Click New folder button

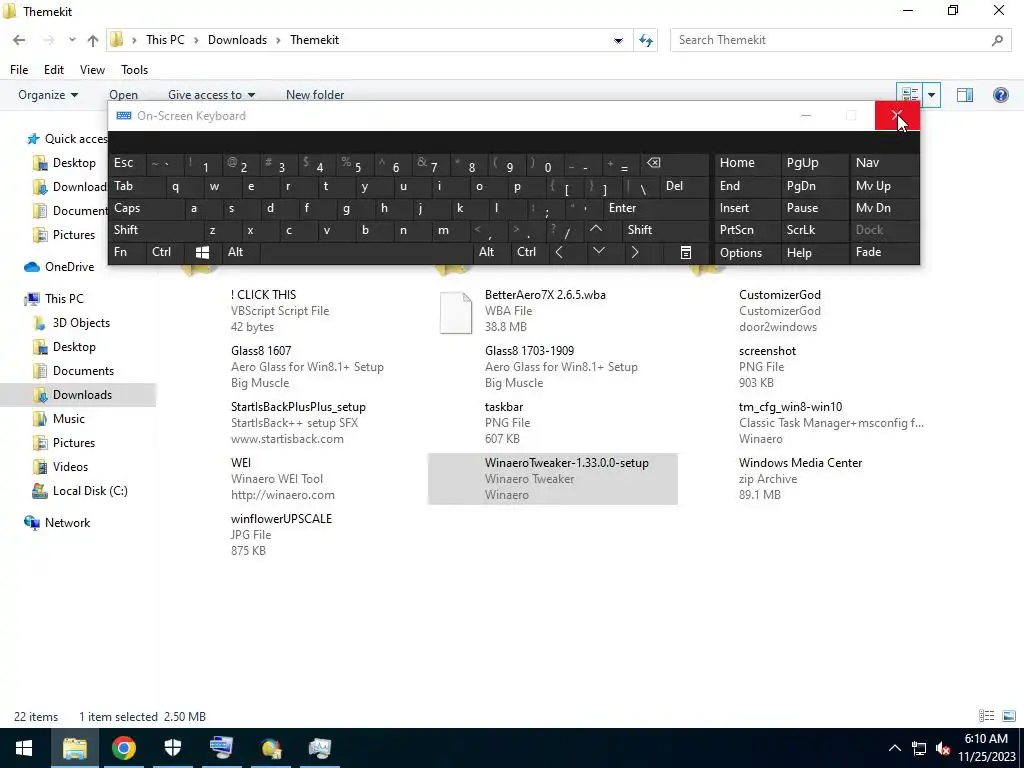click(315, 95)
